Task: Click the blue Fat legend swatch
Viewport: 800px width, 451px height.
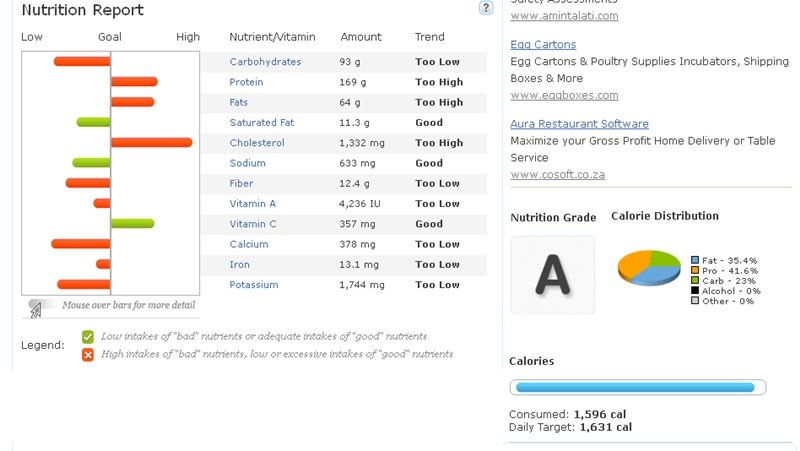Action: 695,260
